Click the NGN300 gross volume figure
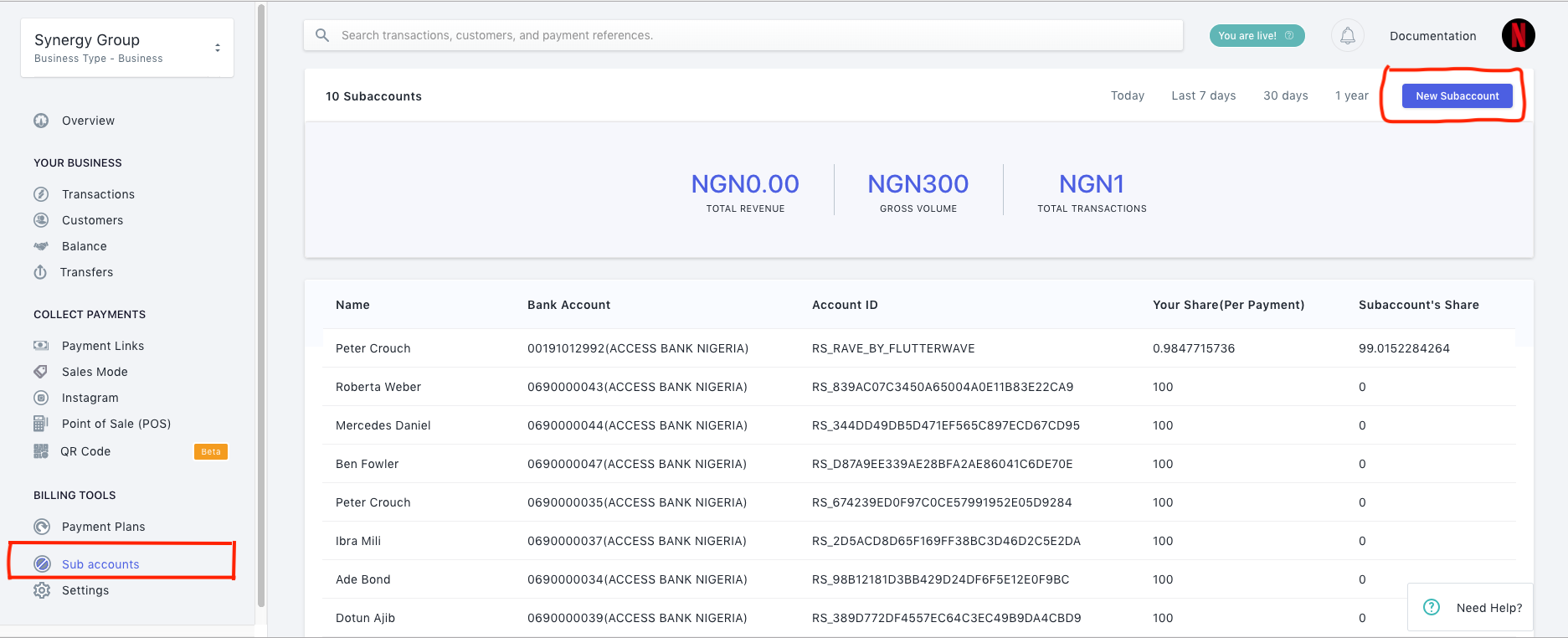Viewport: 1568px width, 638px height. [918, 183]
